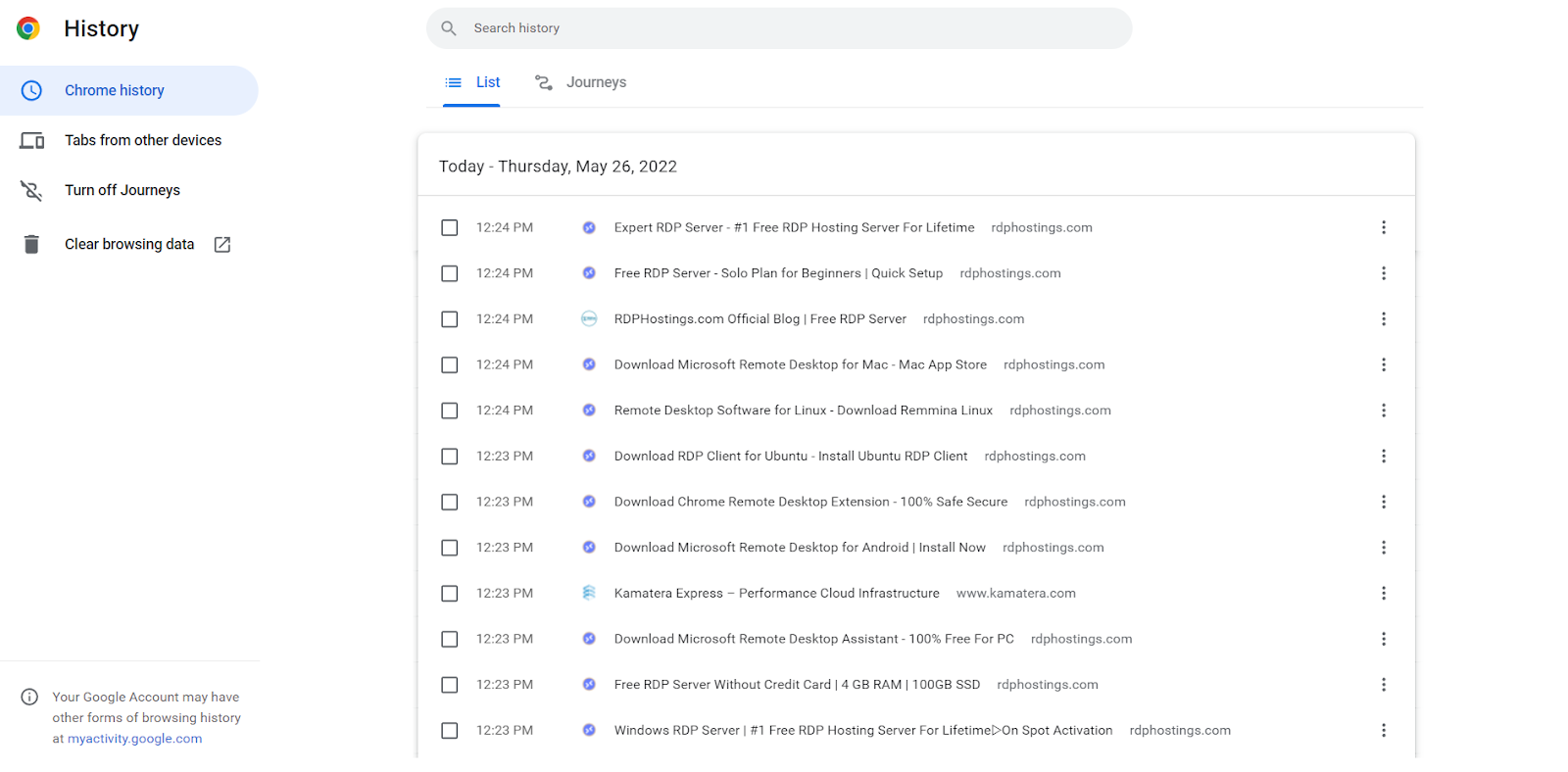Viewport: 1568px width, 772px height.
Task: Click favicon of Free RDP Server Solo Plan entry
Action: (589, 273)
